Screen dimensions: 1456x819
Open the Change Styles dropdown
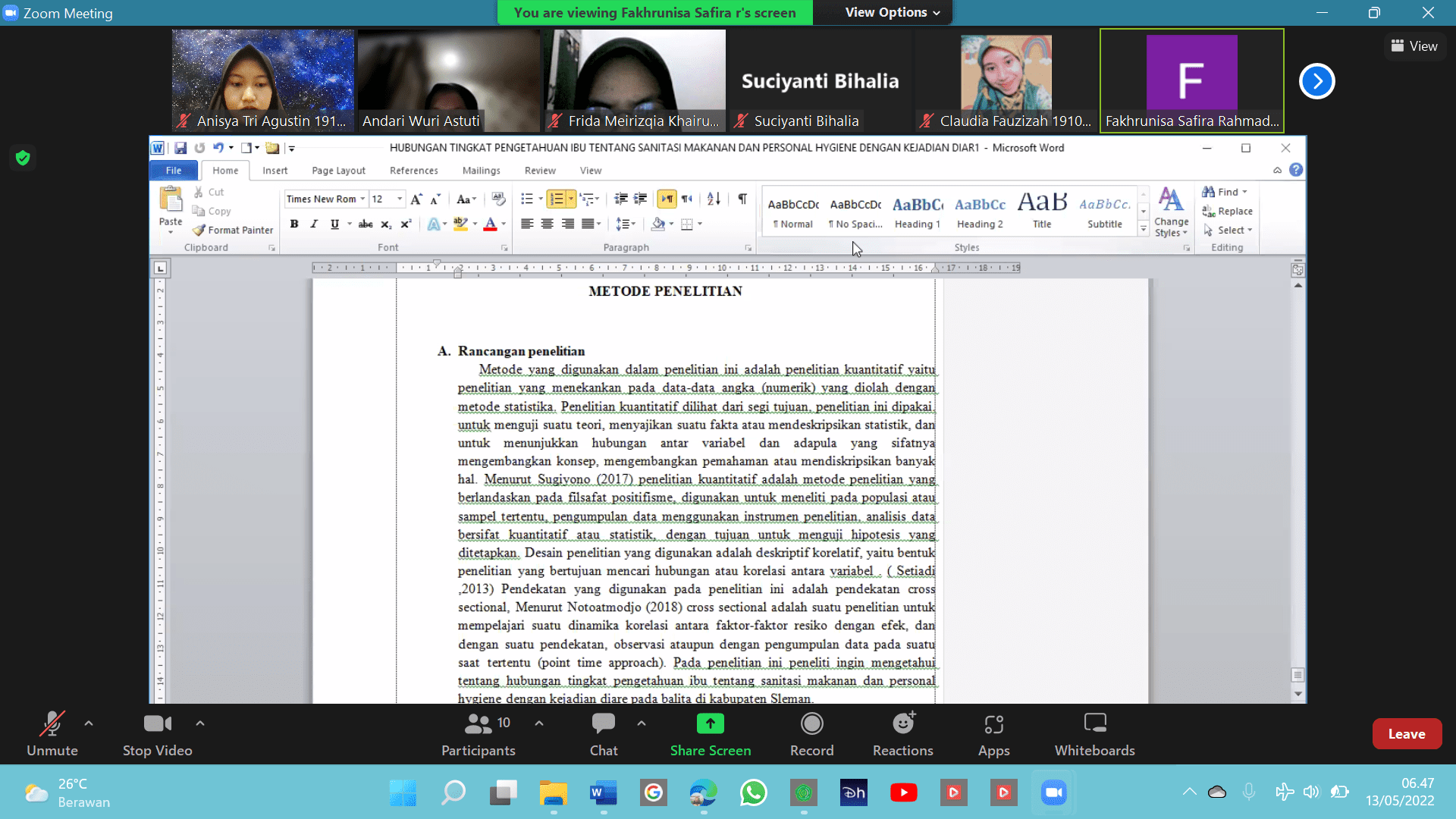1171,212
